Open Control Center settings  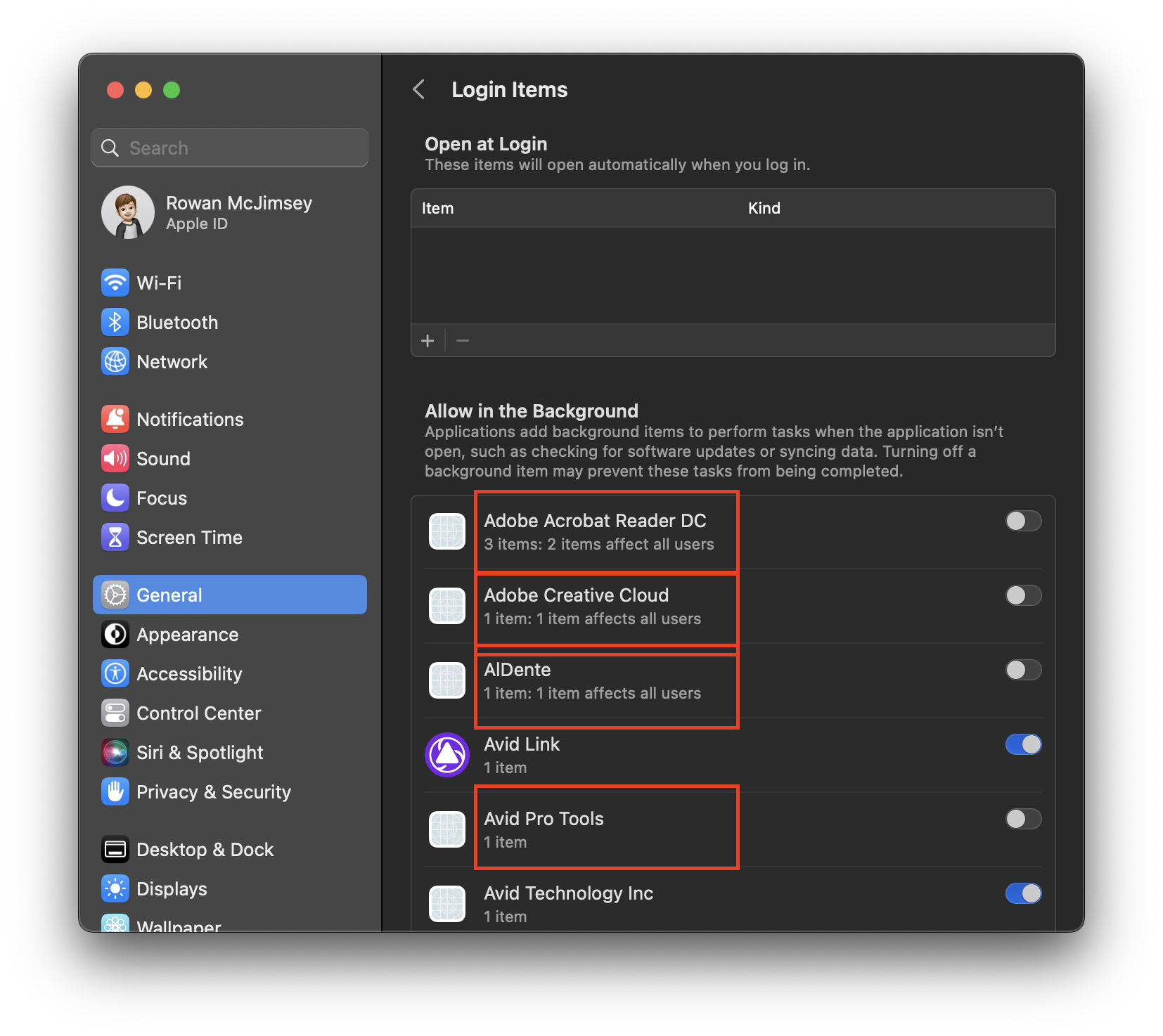pyautogui.click(x=230, y=713)
